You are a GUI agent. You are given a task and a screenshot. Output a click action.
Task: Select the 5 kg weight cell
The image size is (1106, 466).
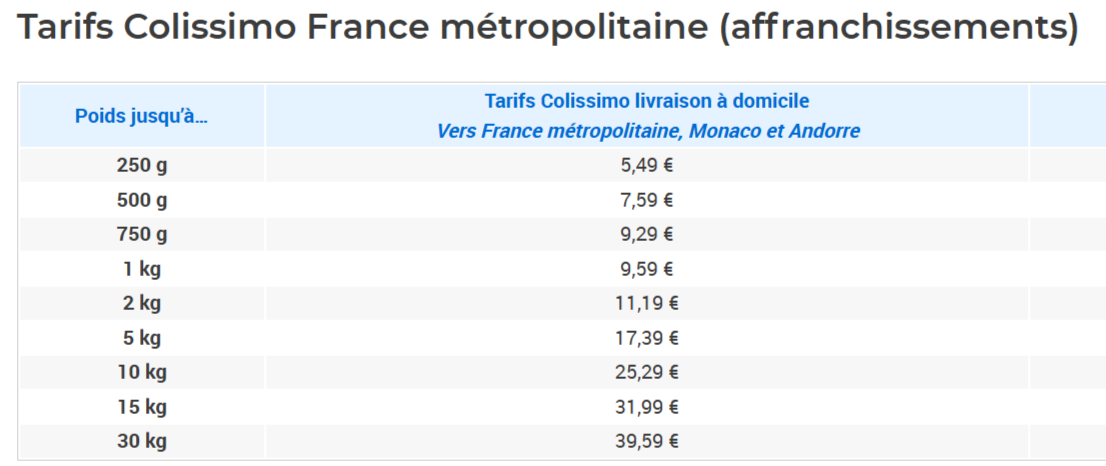141,338
